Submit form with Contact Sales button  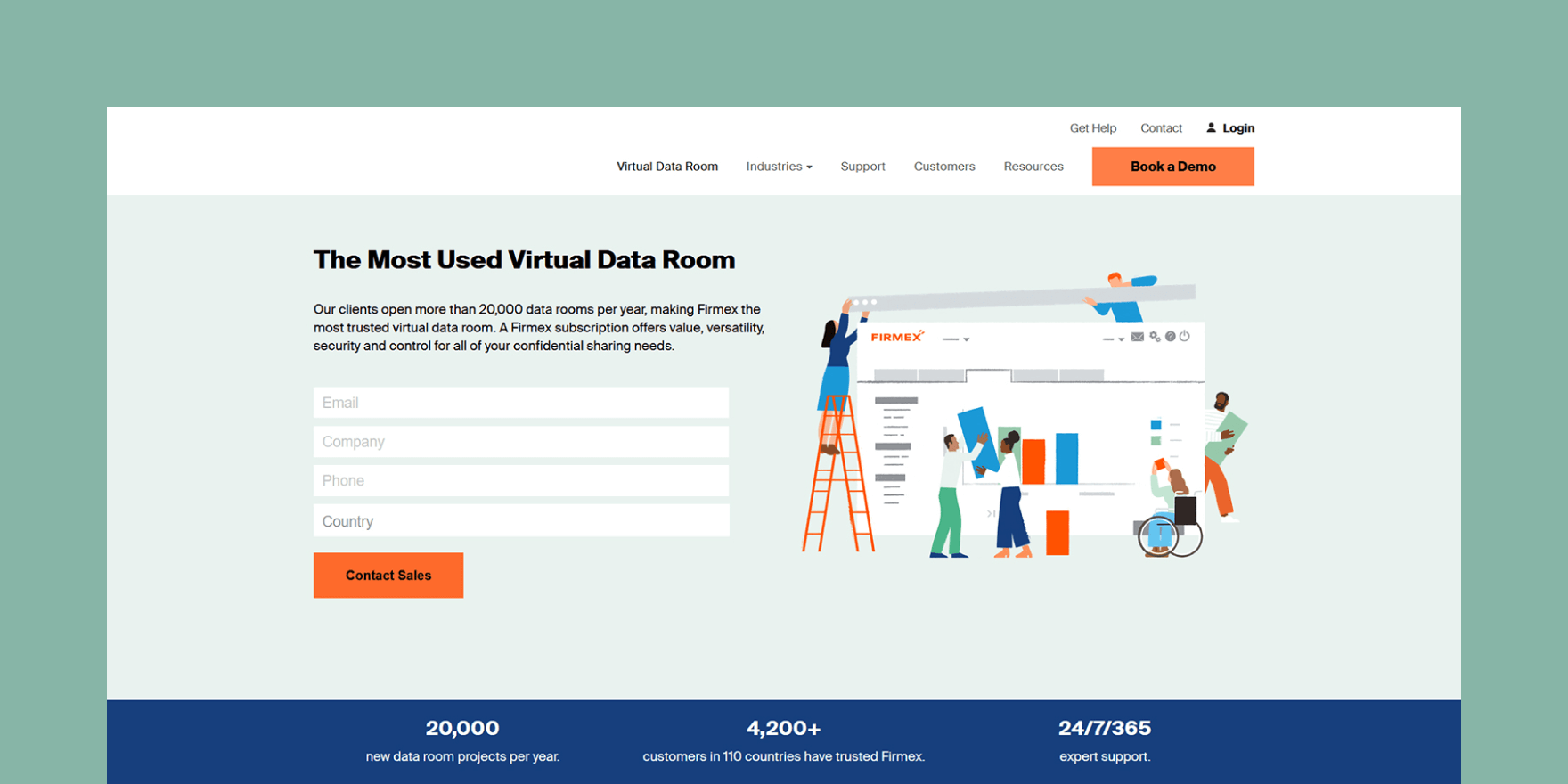pos(388,576)
